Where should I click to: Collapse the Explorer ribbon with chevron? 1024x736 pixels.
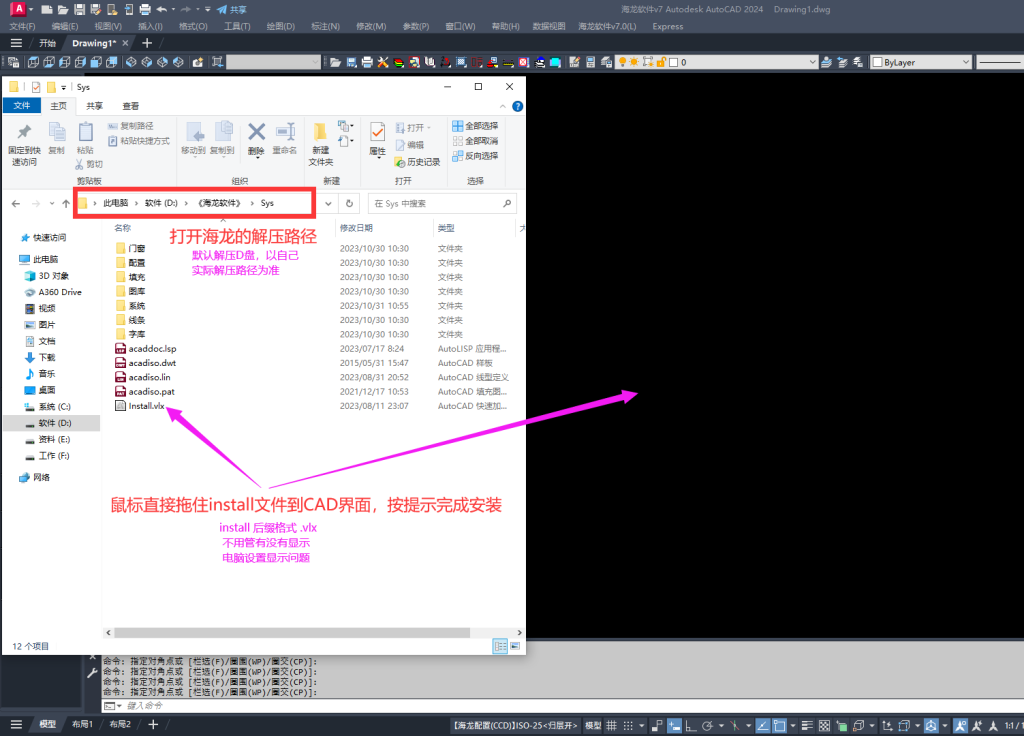pyautogui.click(x=502, y=106)
